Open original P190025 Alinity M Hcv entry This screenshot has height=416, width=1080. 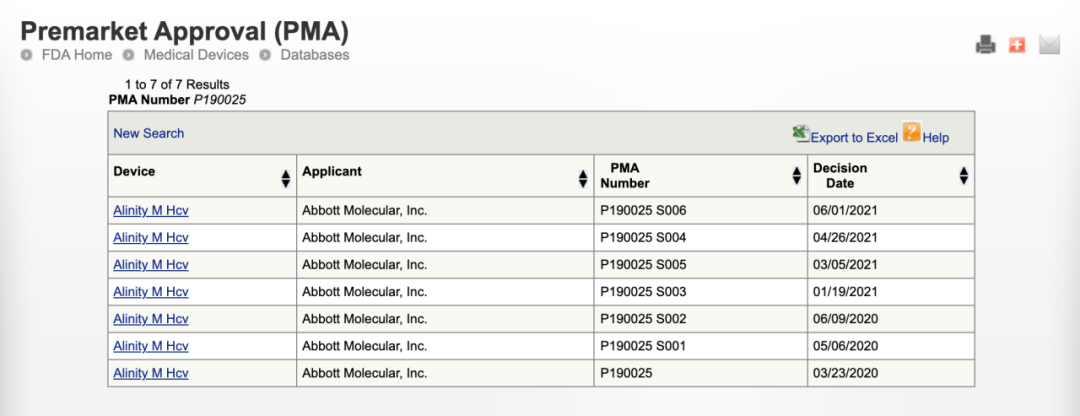(x=151, y=373)
